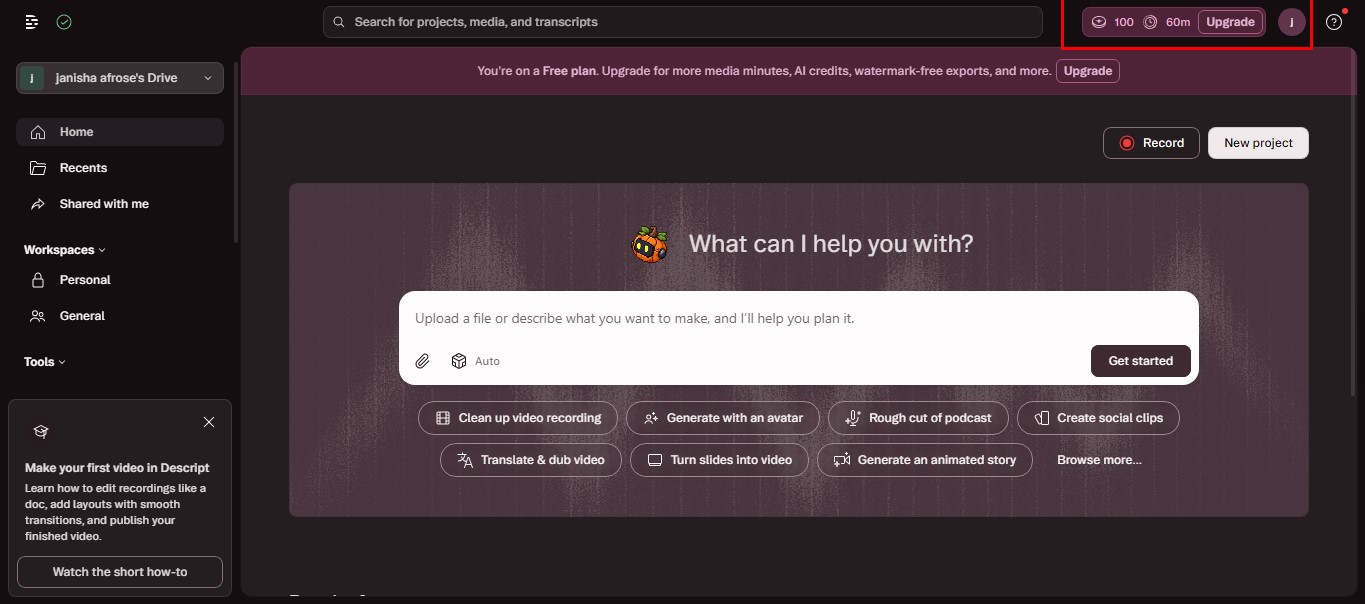Open Shared with me
This screenshot has height=604, width=1365.
click(x=120, y=204)
